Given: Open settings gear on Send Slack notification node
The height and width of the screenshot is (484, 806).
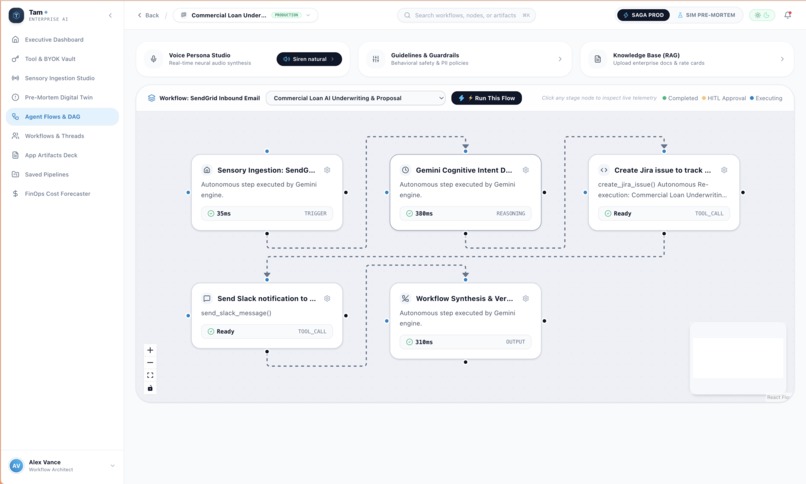Looking at the screenshot, I should point(327,299).
